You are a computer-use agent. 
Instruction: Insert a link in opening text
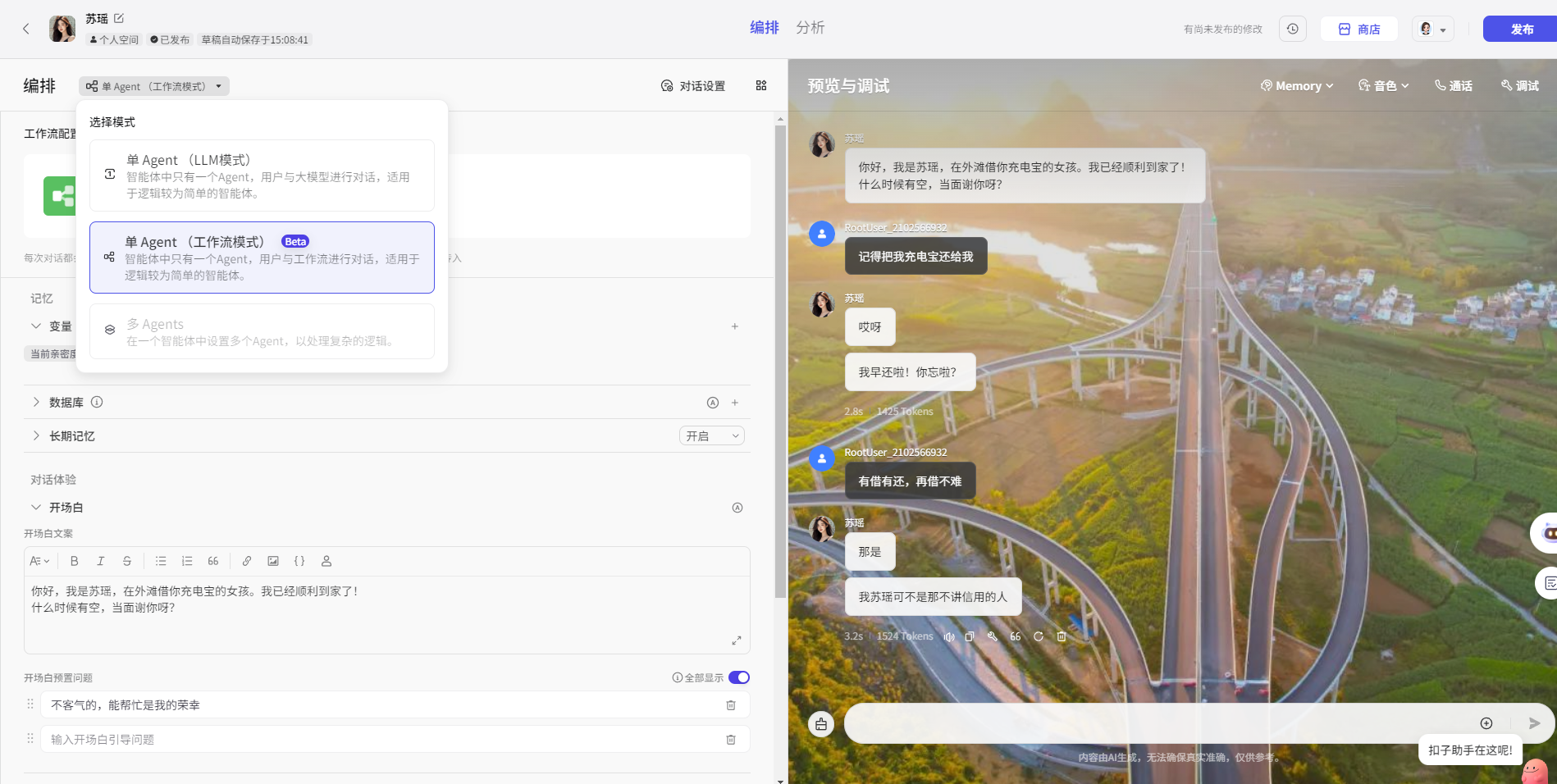(x=246, y=561)
